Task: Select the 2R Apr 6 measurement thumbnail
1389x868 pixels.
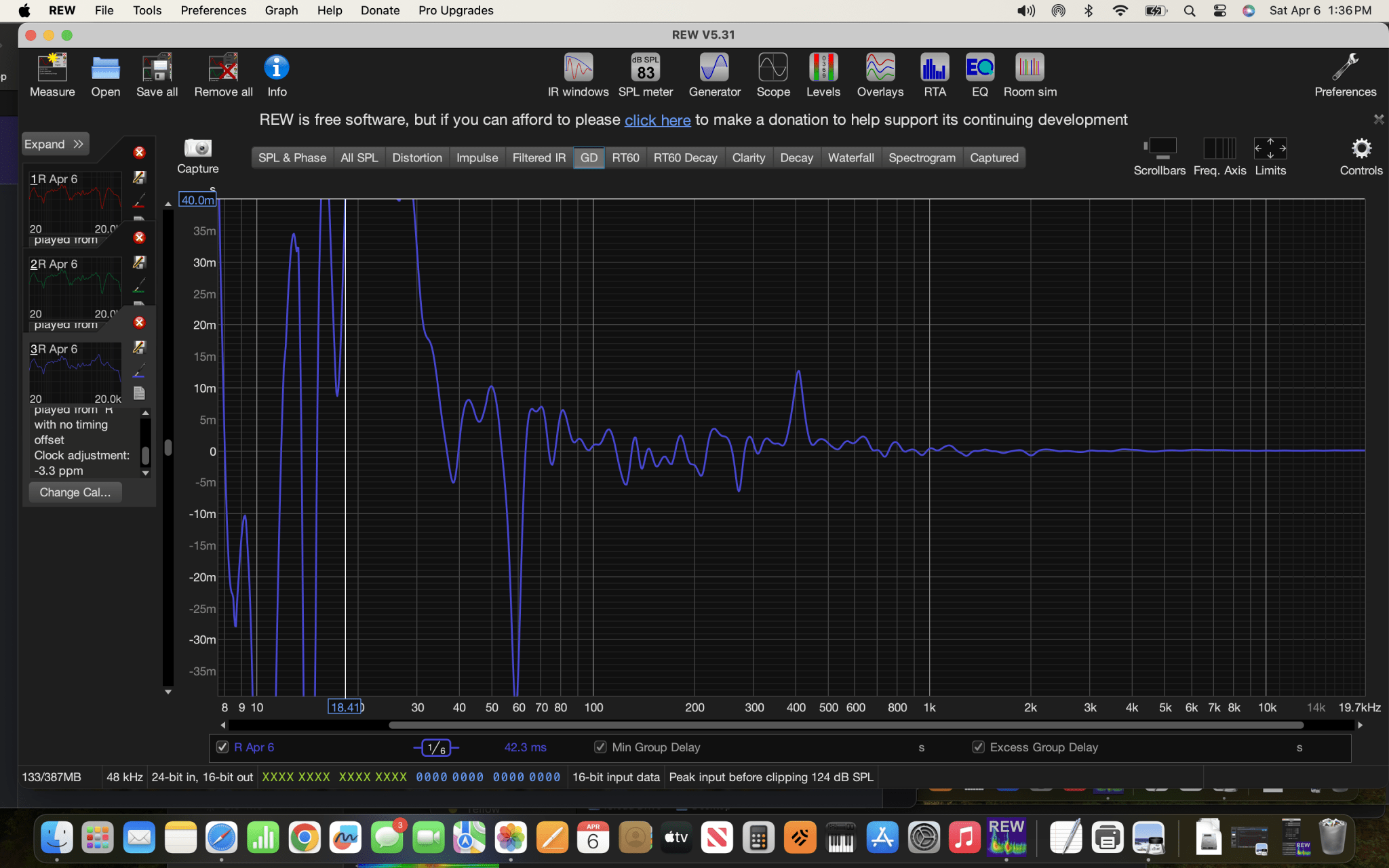Action: click(75, 288)
